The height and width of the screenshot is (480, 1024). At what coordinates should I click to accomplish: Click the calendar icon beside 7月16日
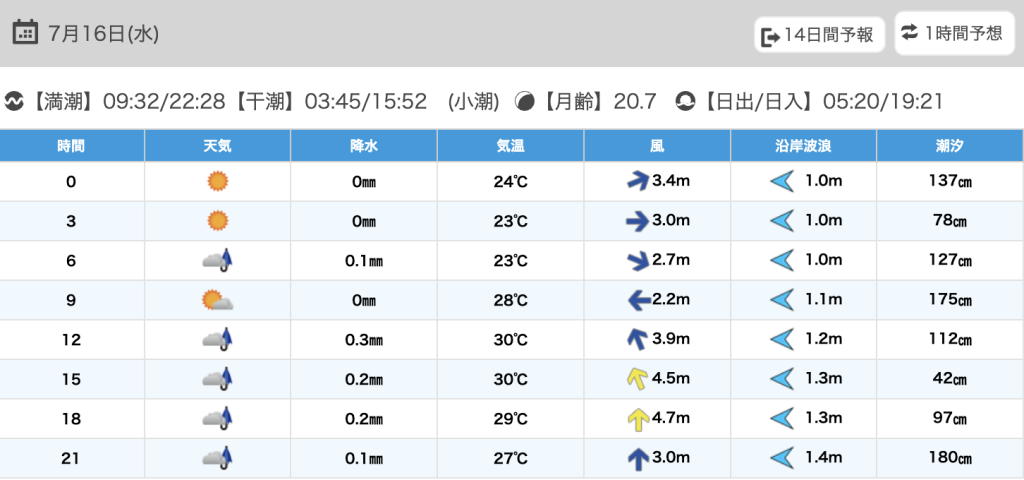pos(26,33)
